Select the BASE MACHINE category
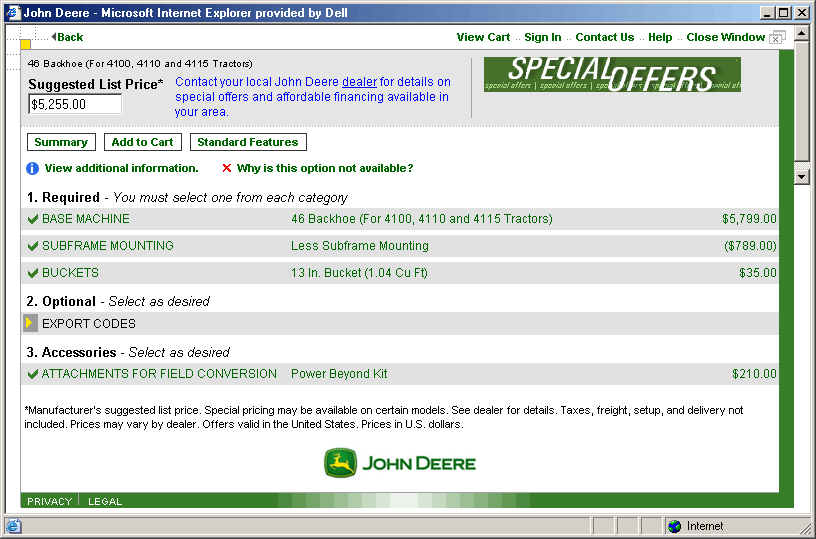This screenshot has height=539, width=816. click(86, 219)
